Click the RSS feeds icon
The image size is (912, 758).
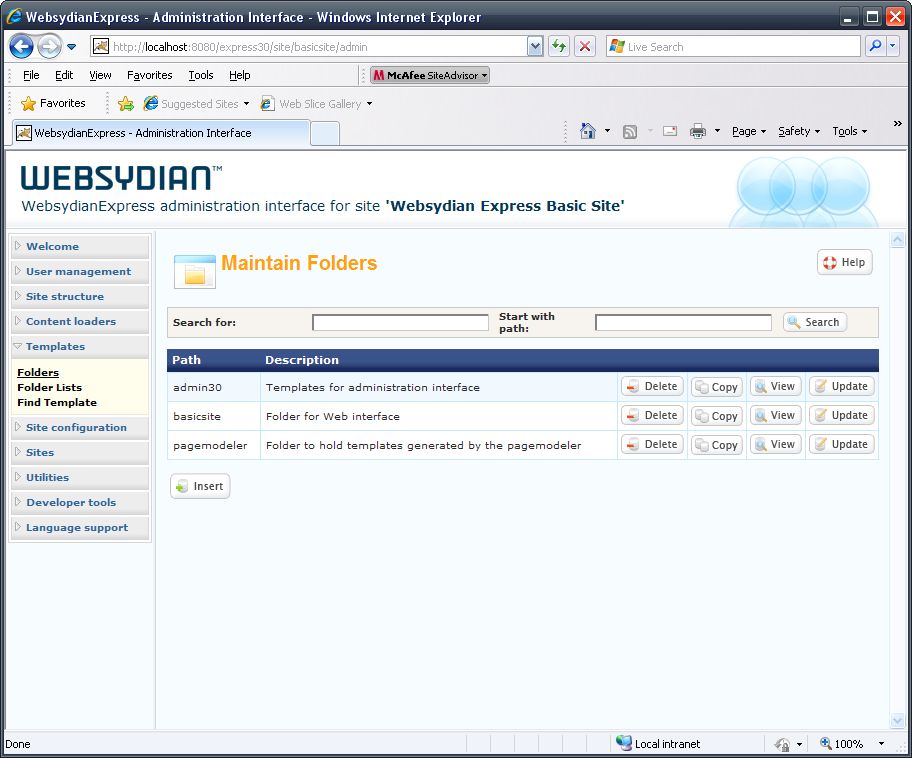[630, 131]
